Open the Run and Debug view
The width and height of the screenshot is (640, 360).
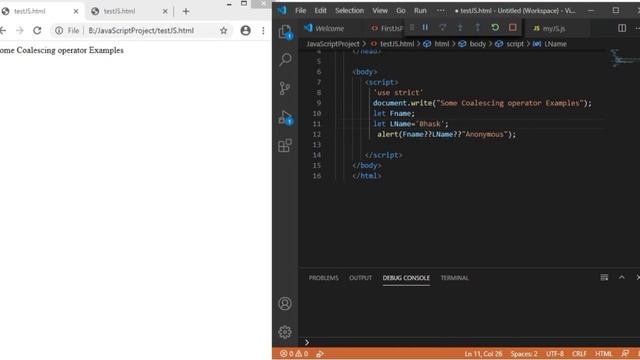[x=285, y=117]
